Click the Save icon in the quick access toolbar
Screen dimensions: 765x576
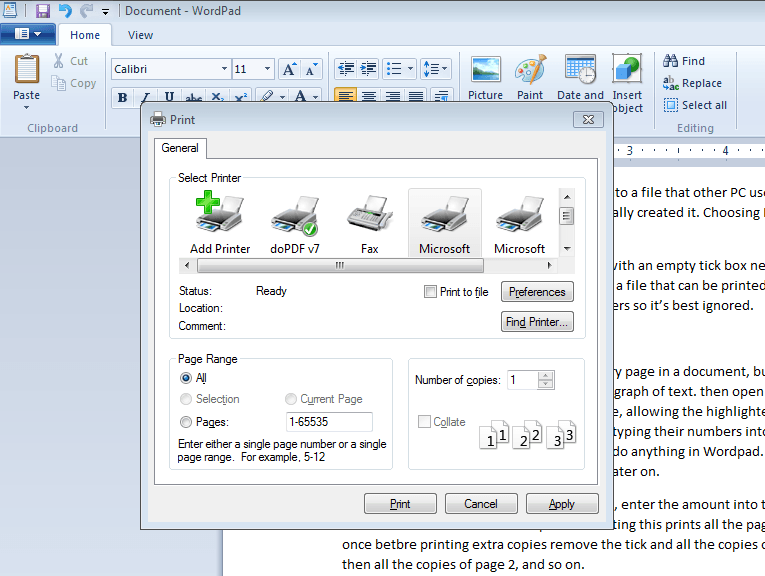43,10
